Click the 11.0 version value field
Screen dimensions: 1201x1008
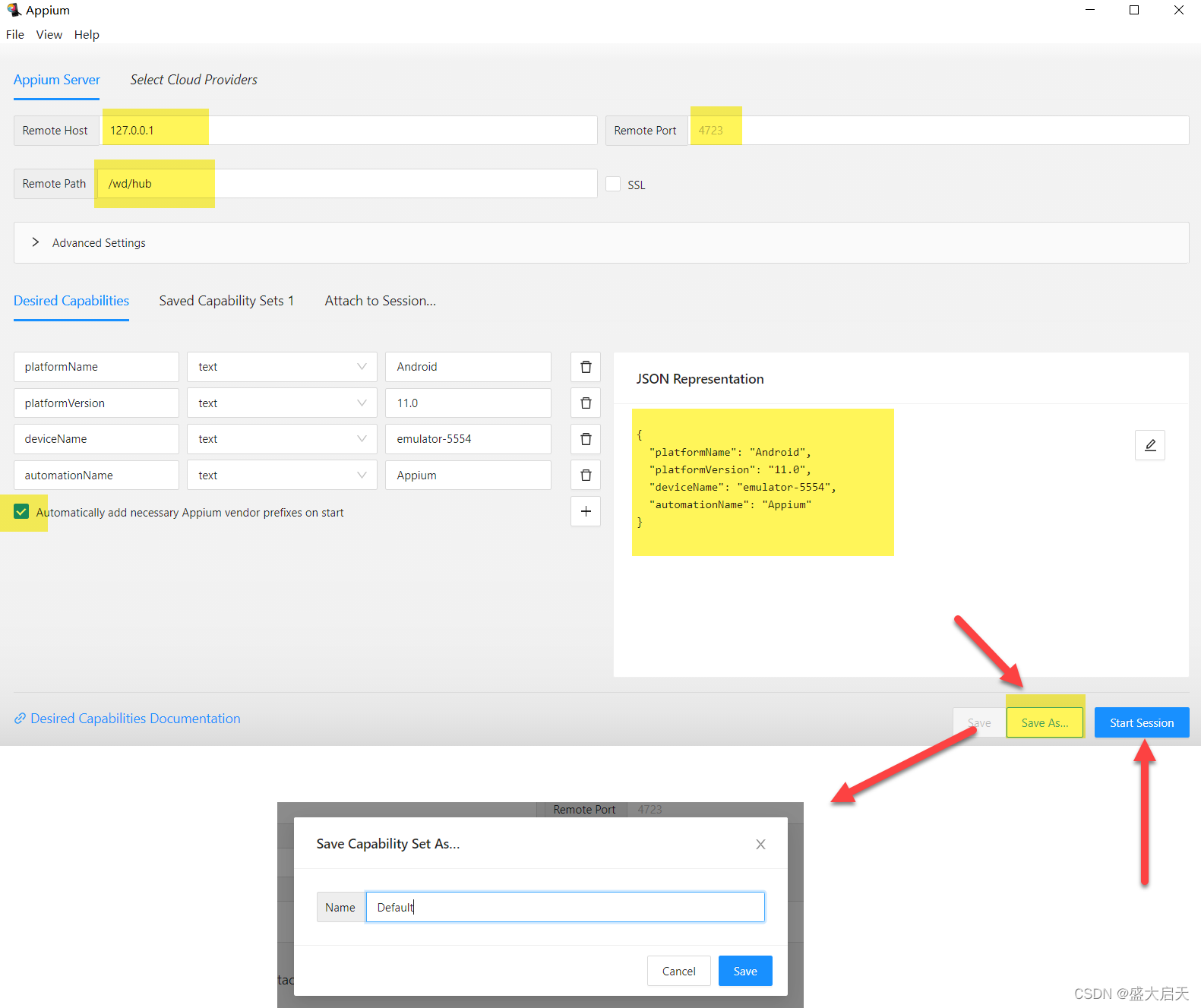pos(468,403)
